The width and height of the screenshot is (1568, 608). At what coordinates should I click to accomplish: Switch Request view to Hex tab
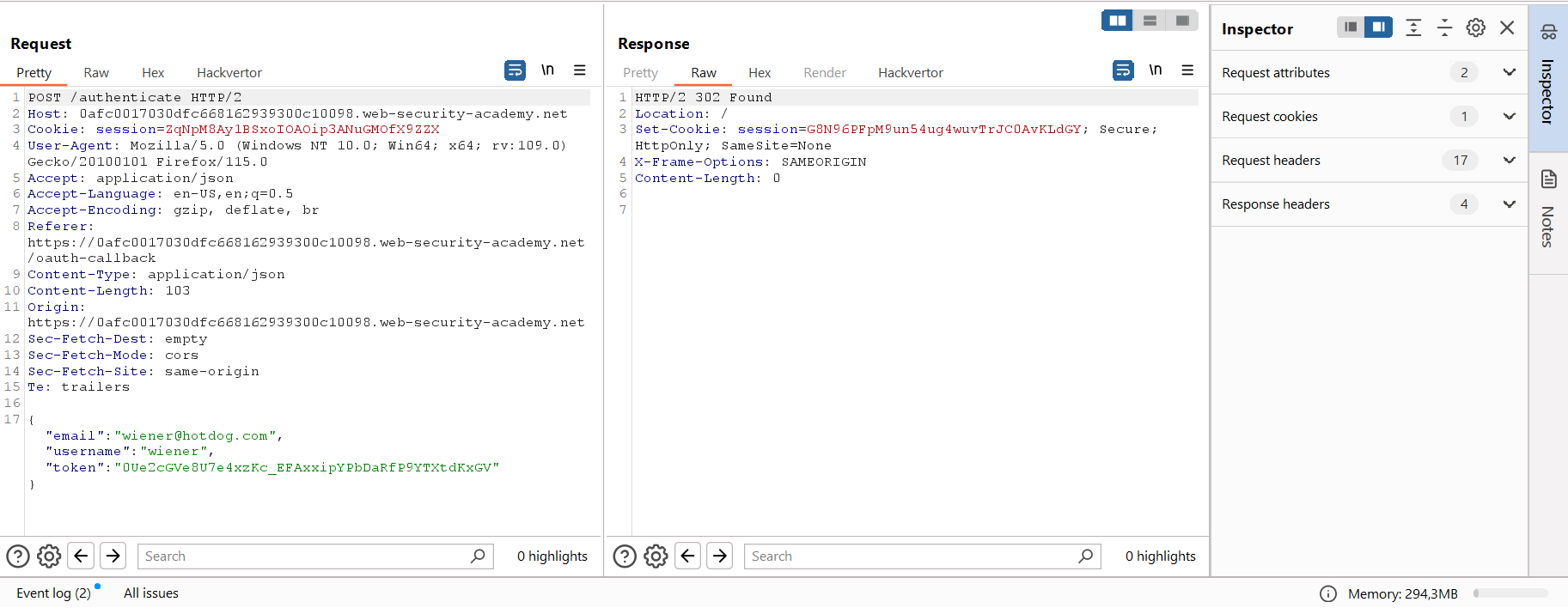pyautogui.click(x=153, y=73)
